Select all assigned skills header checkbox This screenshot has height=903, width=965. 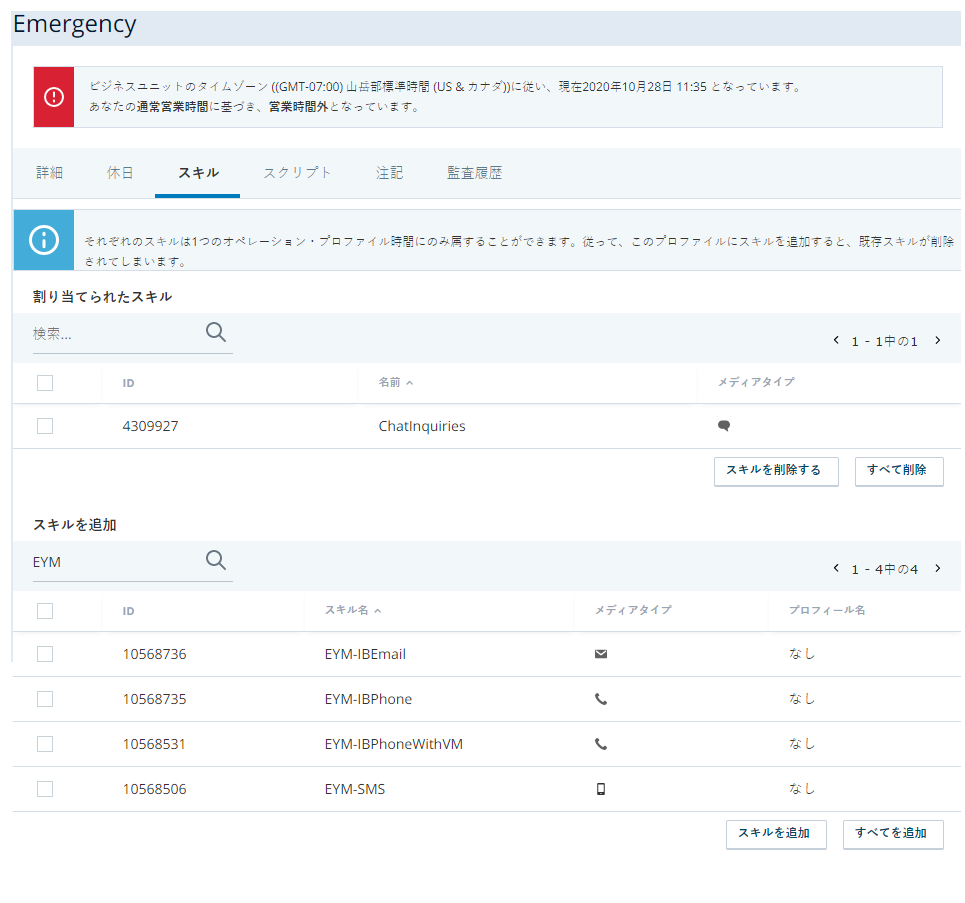tap(45, 383)
